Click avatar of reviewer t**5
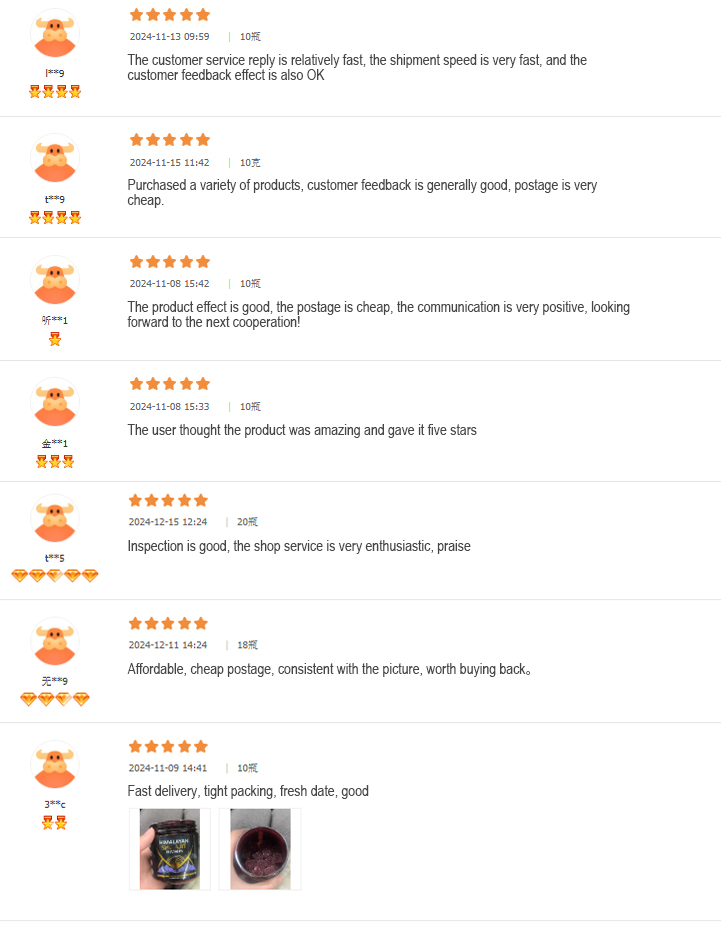Image resolution: width=721 pixels, height=925 pixels. point(55,518)
